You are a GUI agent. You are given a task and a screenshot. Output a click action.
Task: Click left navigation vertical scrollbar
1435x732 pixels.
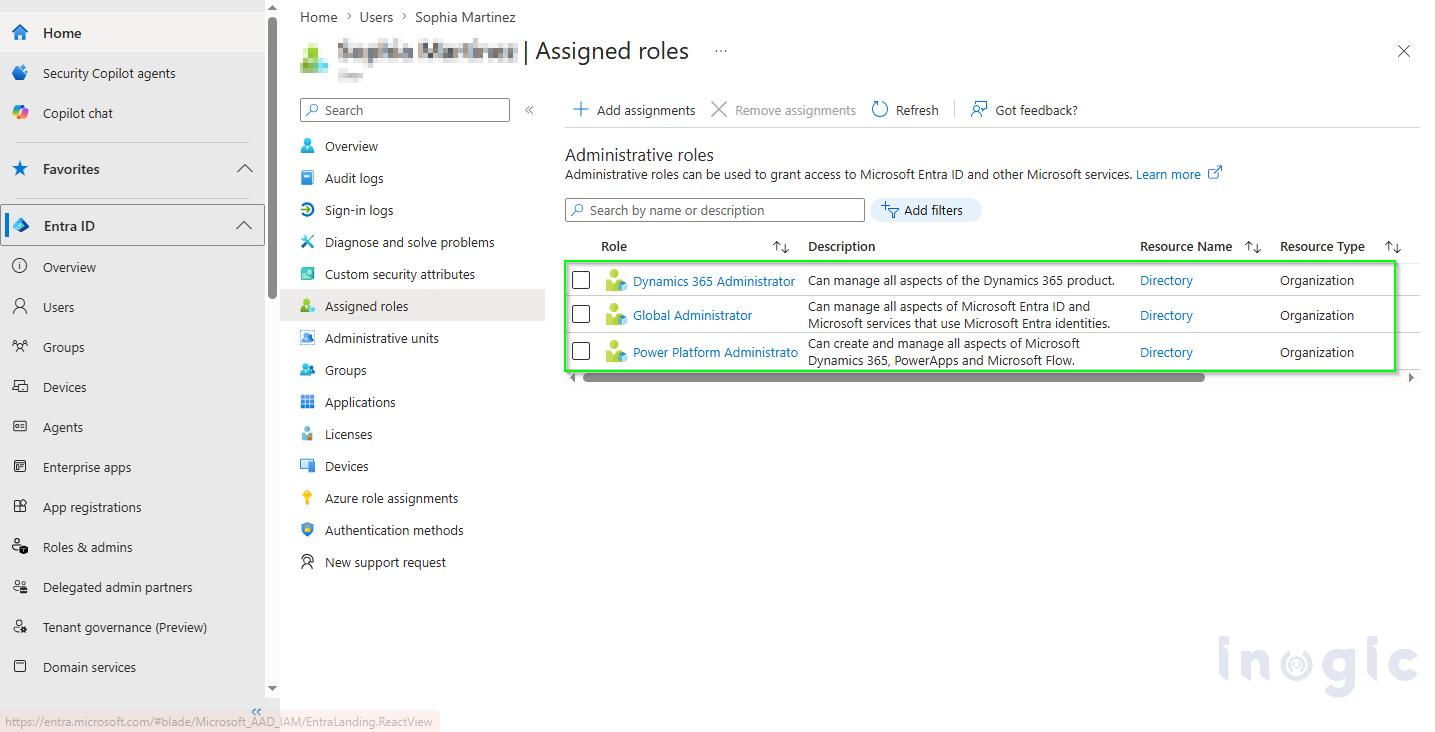[272, 158]
